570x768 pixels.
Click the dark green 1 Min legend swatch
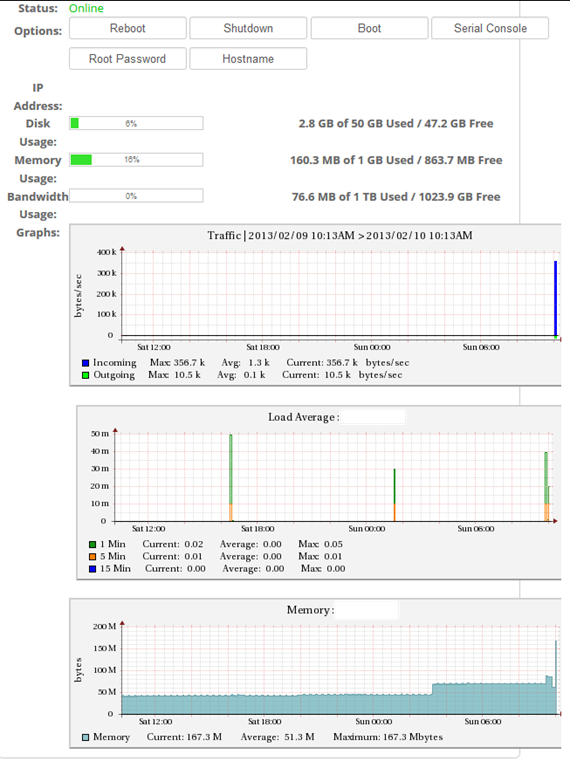click(93, 544)
